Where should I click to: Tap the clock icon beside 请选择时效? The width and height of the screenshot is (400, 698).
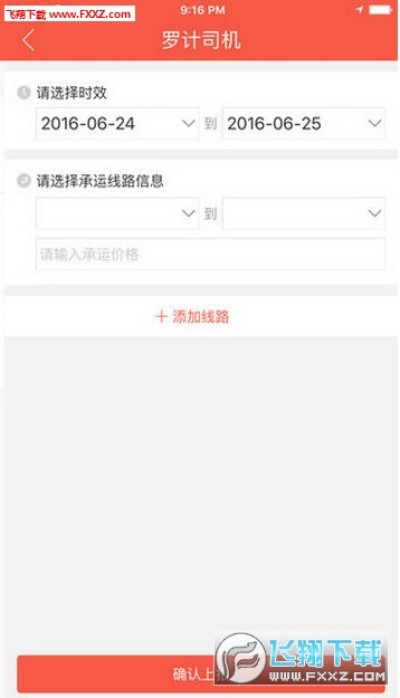[24, 93]
